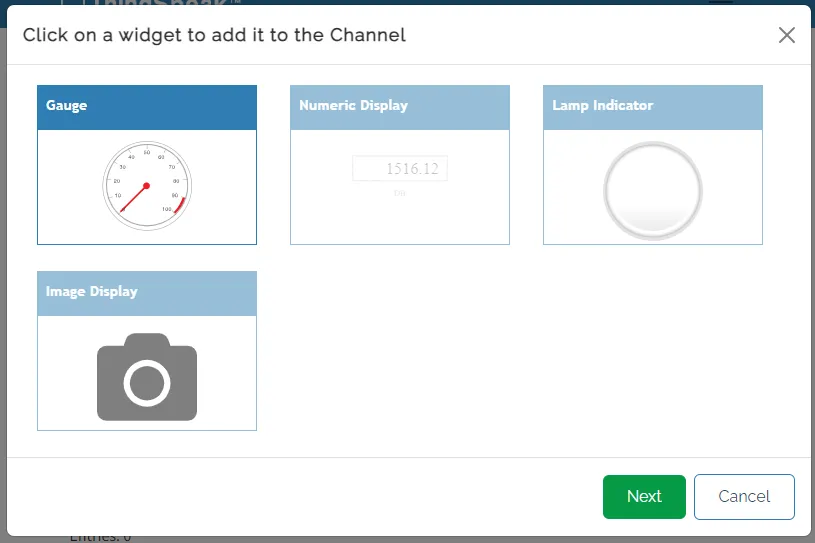
Task: Click the 1516.12 numeric value box
Action: pos(399,169)
